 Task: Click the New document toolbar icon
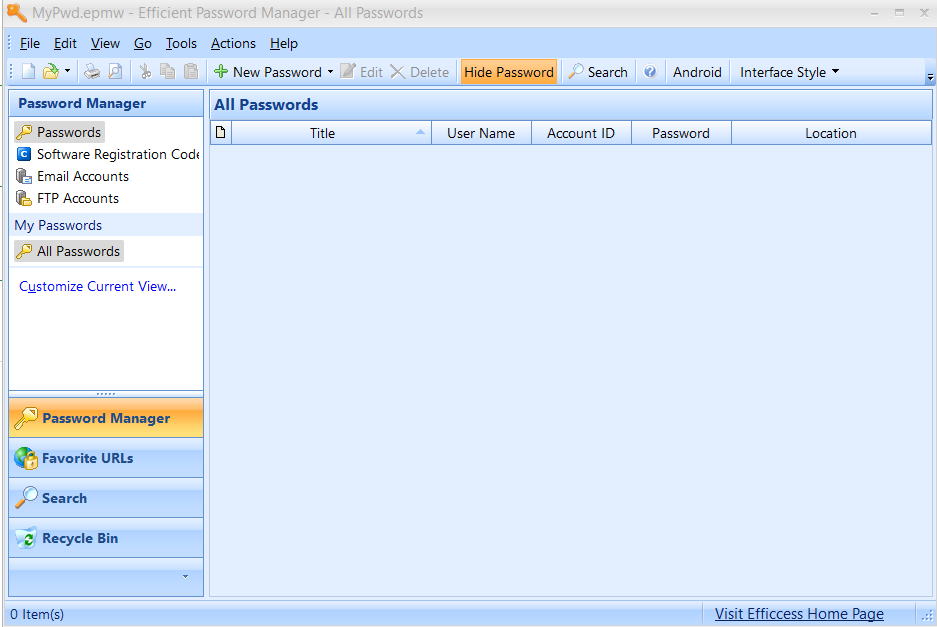28,72
